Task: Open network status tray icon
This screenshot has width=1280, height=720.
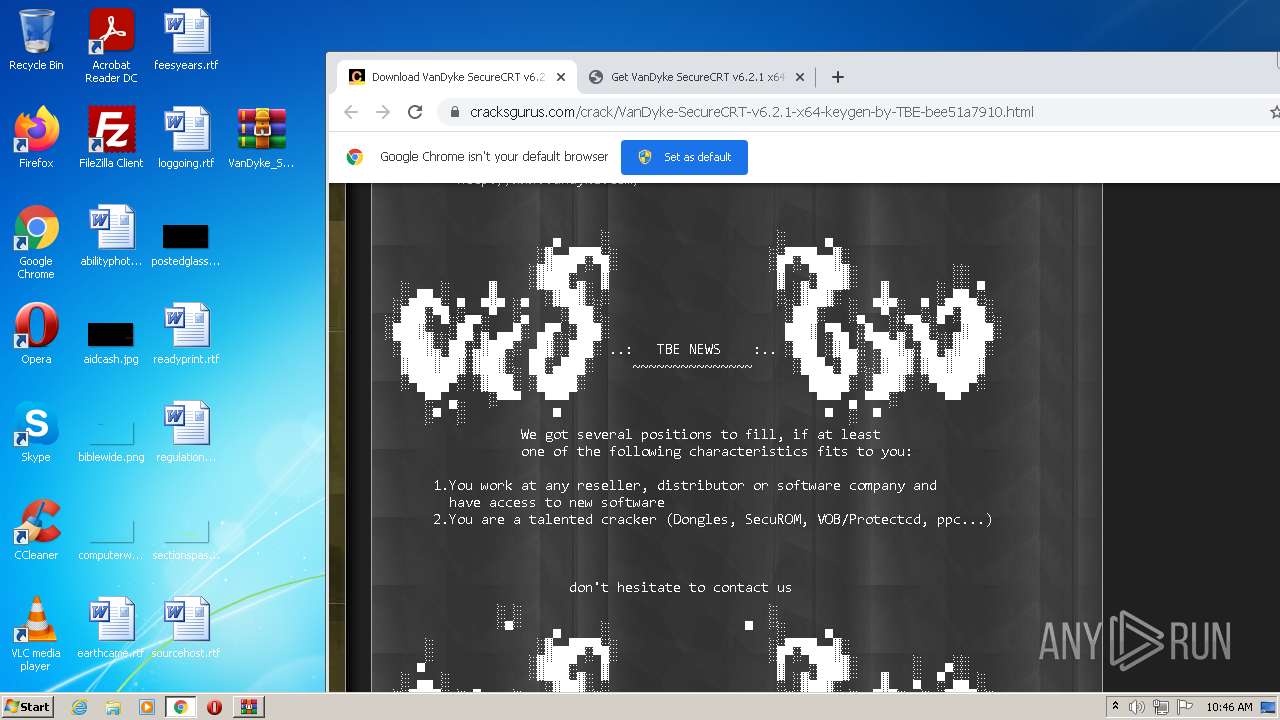Action: [x=1161, y=707]
